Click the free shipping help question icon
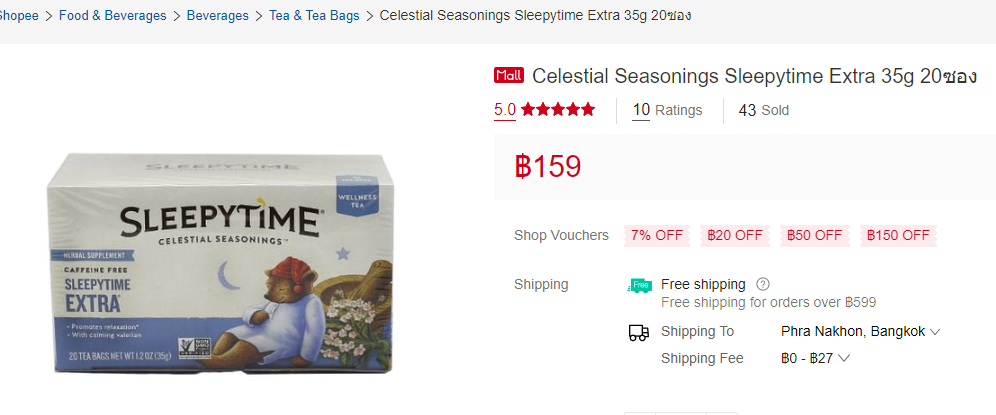This screenshot has height=415, width=996. tap(764, 284)
